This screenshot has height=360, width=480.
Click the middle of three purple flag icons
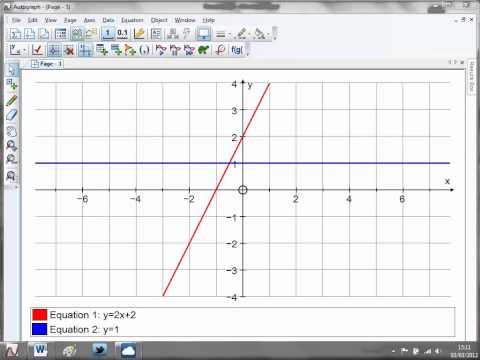point(175,50)
